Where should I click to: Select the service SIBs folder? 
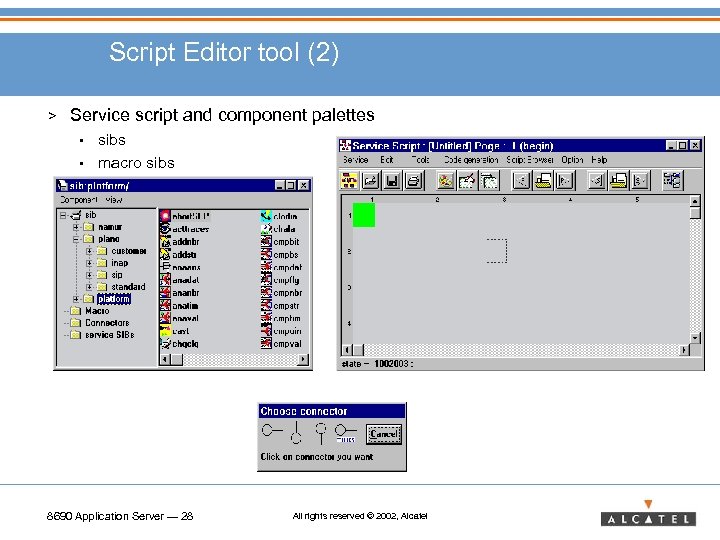coord(110,335)
